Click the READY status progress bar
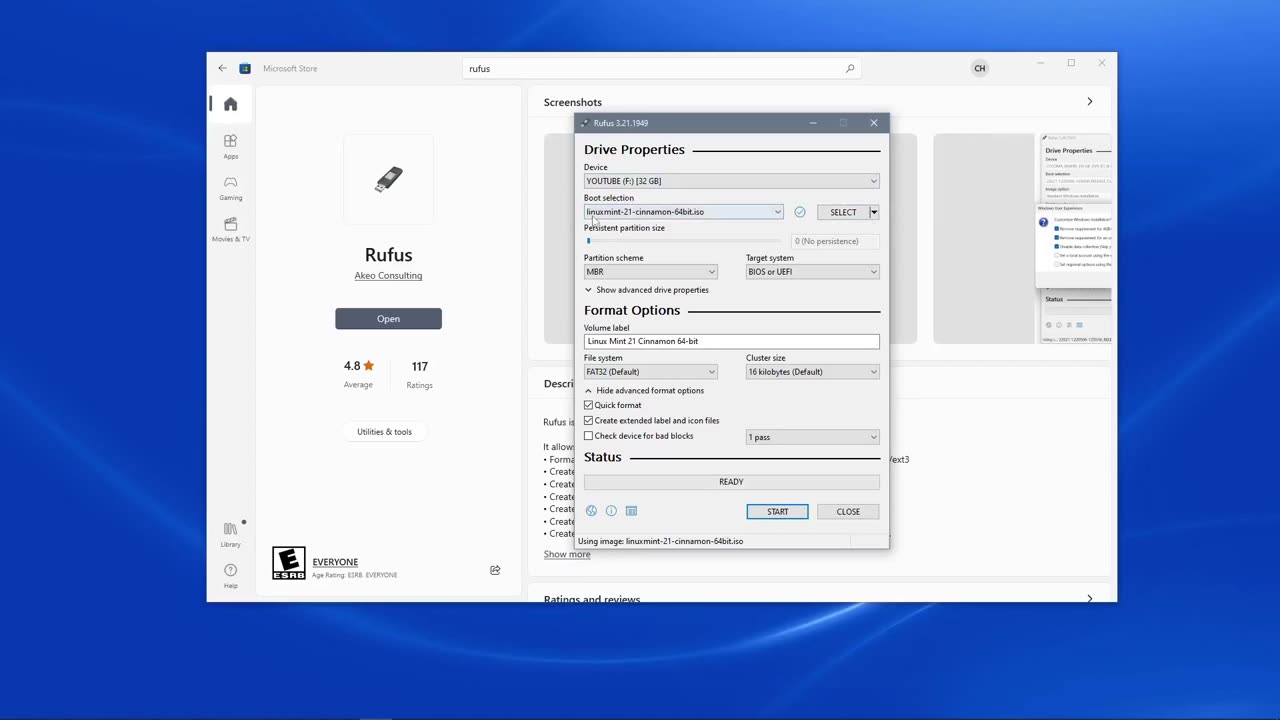The height and width of the screenshot is (720, 1280). tap(731, 482)
